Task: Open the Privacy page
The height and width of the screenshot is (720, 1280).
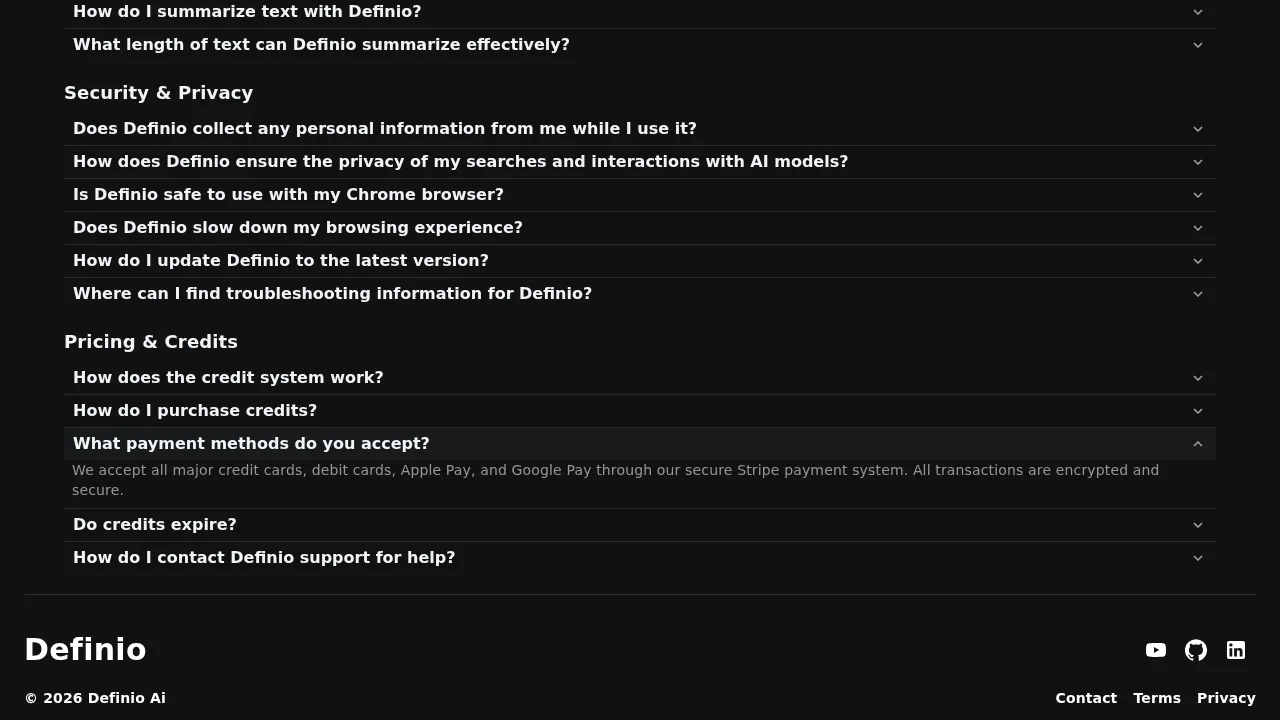Action: pyautogui.click(x=1226, y=697)
